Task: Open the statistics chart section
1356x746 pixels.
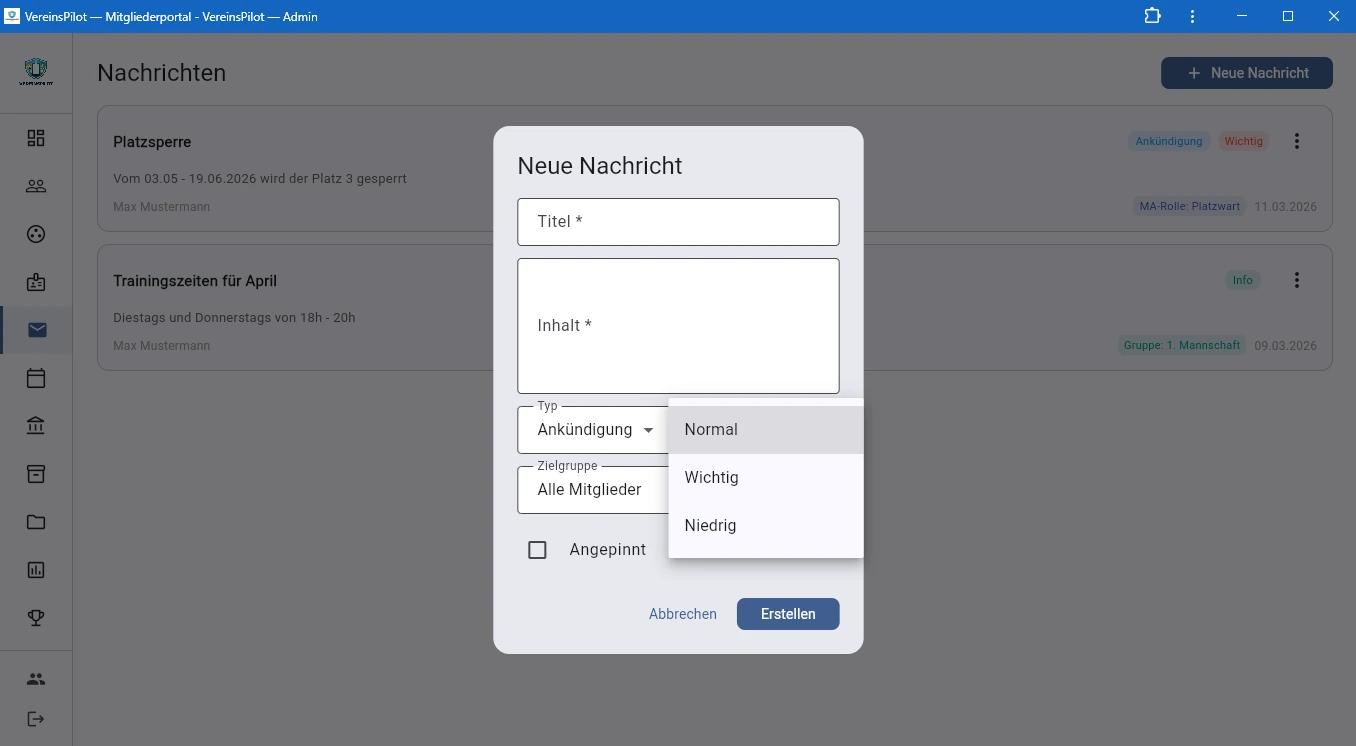Action: (36, 569)
